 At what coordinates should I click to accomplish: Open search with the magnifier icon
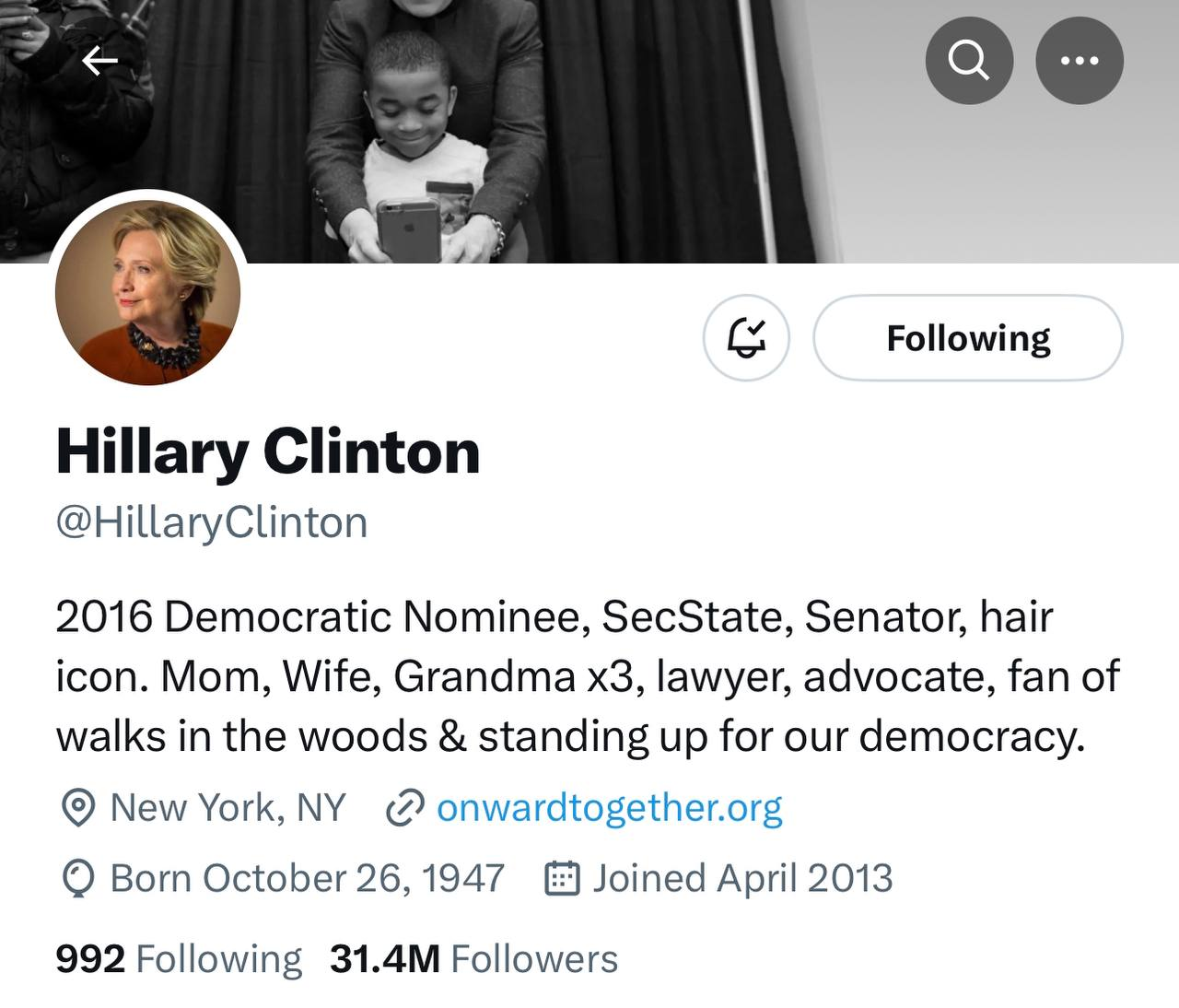pos(968,61)
